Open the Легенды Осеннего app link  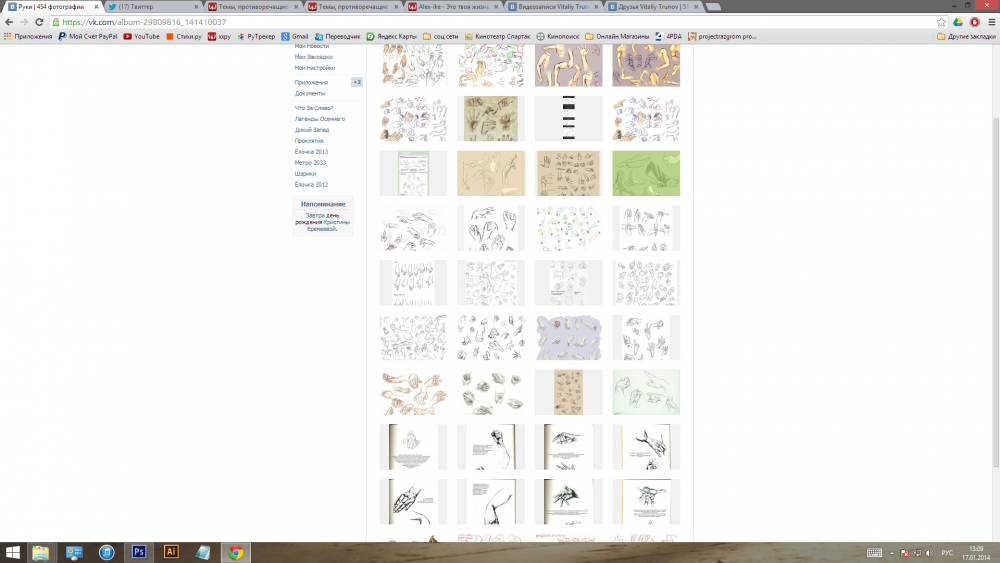coord(320,119)
